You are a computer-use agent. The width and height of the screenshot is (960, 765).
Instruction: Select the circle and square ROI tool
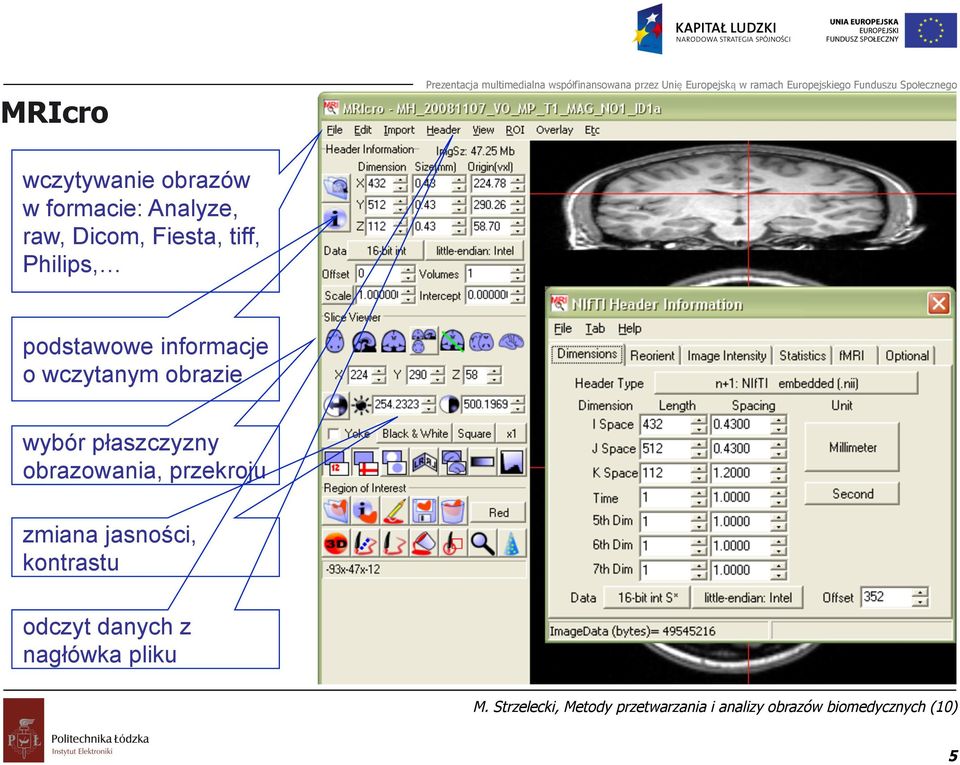click(x=454, y=543)
